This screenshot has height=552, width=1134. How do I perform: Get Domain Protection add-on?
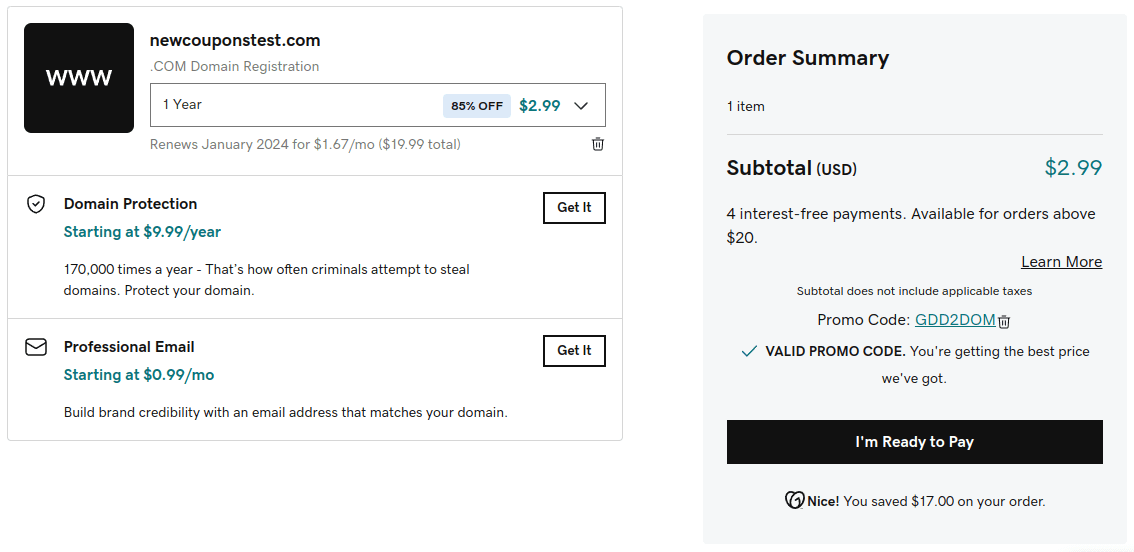[x=574, y=208]
